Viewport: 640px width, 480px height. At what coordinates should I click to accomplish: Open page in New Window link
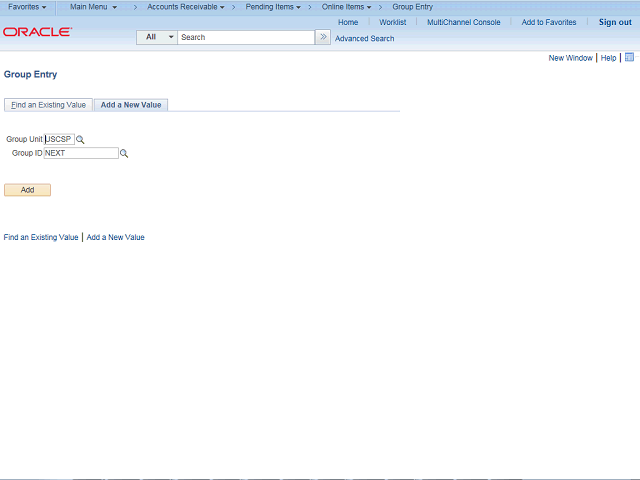[570, 58]
